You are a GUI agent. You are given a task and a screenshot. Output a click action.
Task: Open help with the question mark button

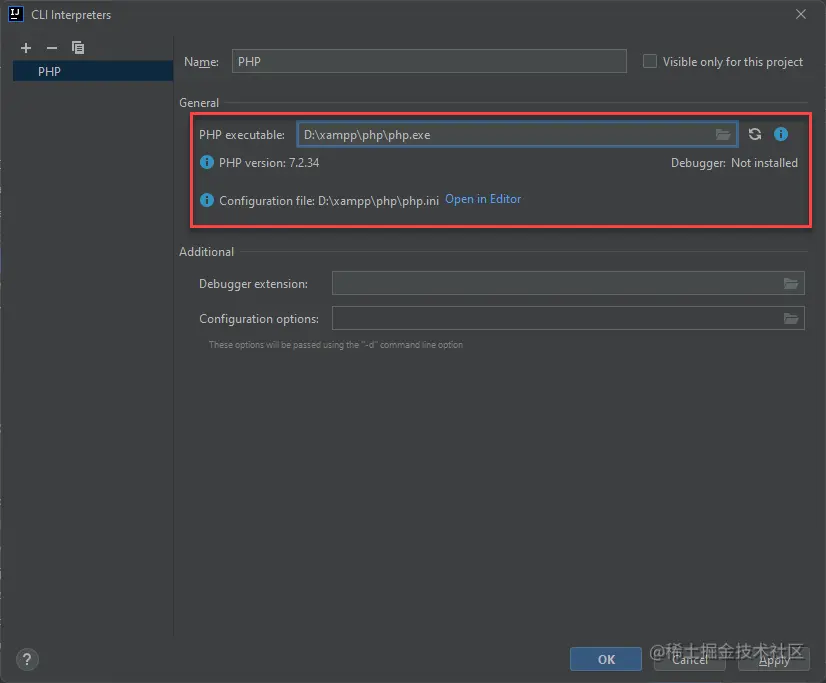[x=26, y=660]
